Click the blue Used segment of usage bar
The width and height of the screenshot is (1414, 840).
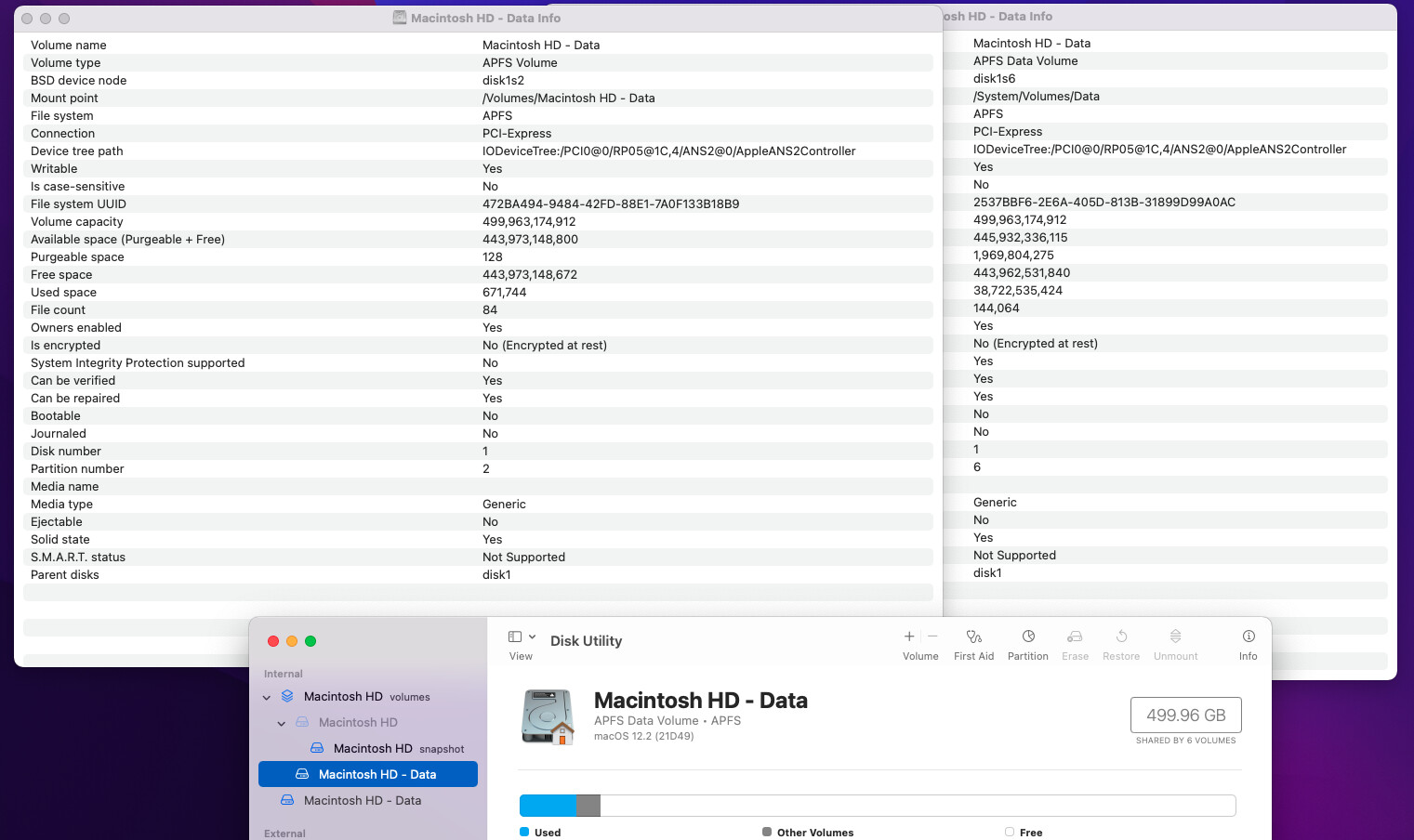548,806
